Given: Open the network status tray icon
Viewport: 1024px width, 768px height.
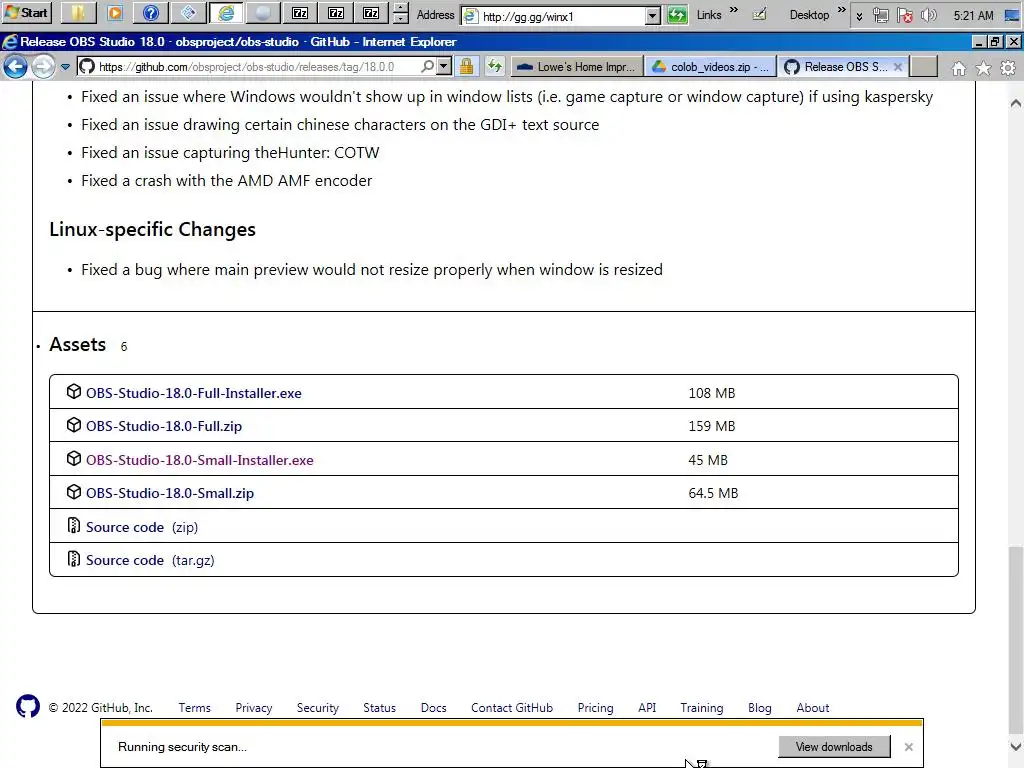Looking at the screenshot, I should coord(880,15).
